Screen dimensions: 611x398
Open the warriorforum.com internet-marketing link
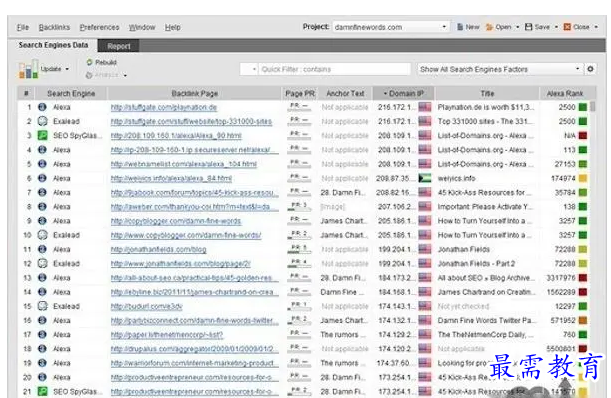194,363
